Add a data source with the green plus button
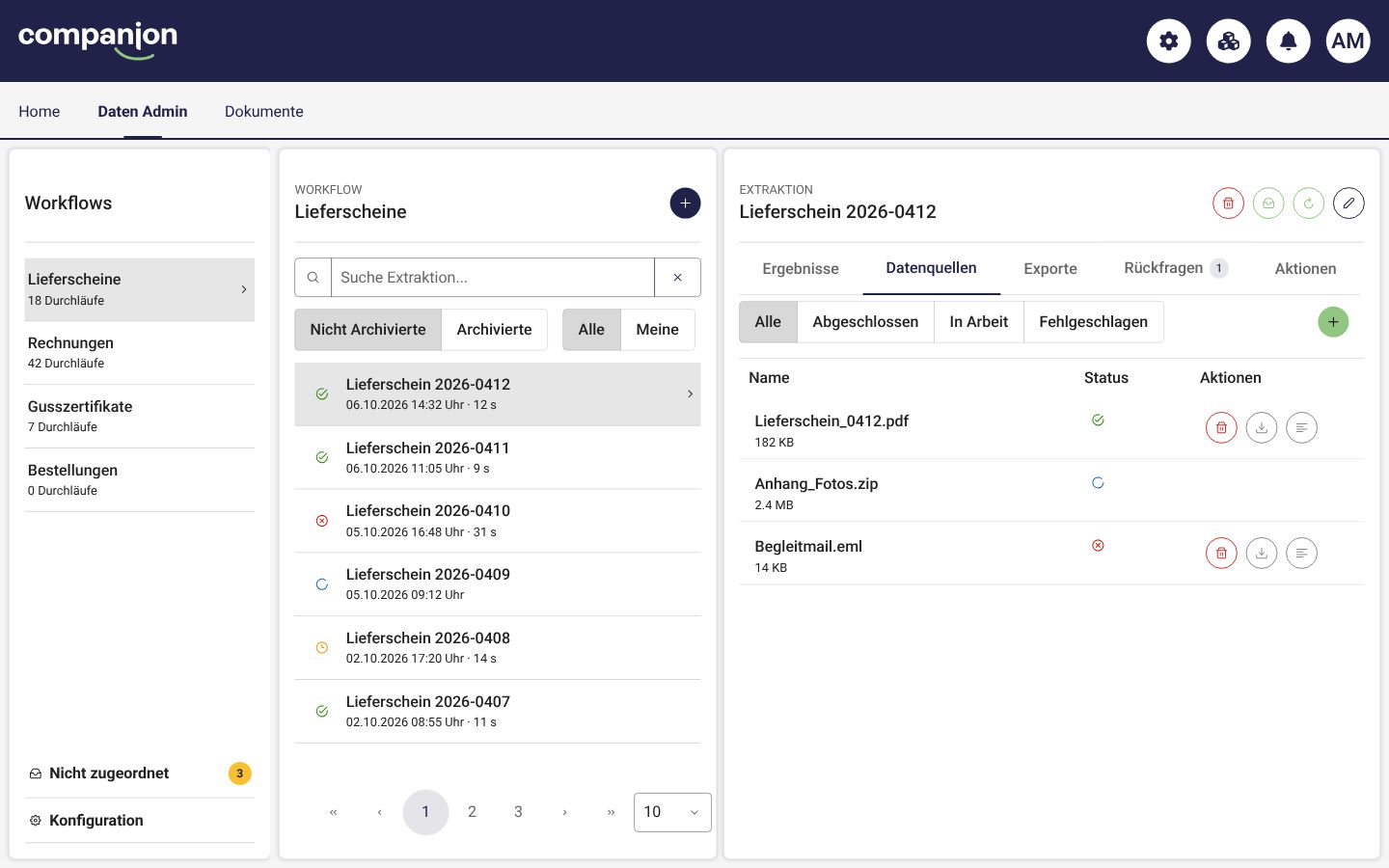Image resolution: width=1389 pixels, height=868 pixels. click(1333, 322)
